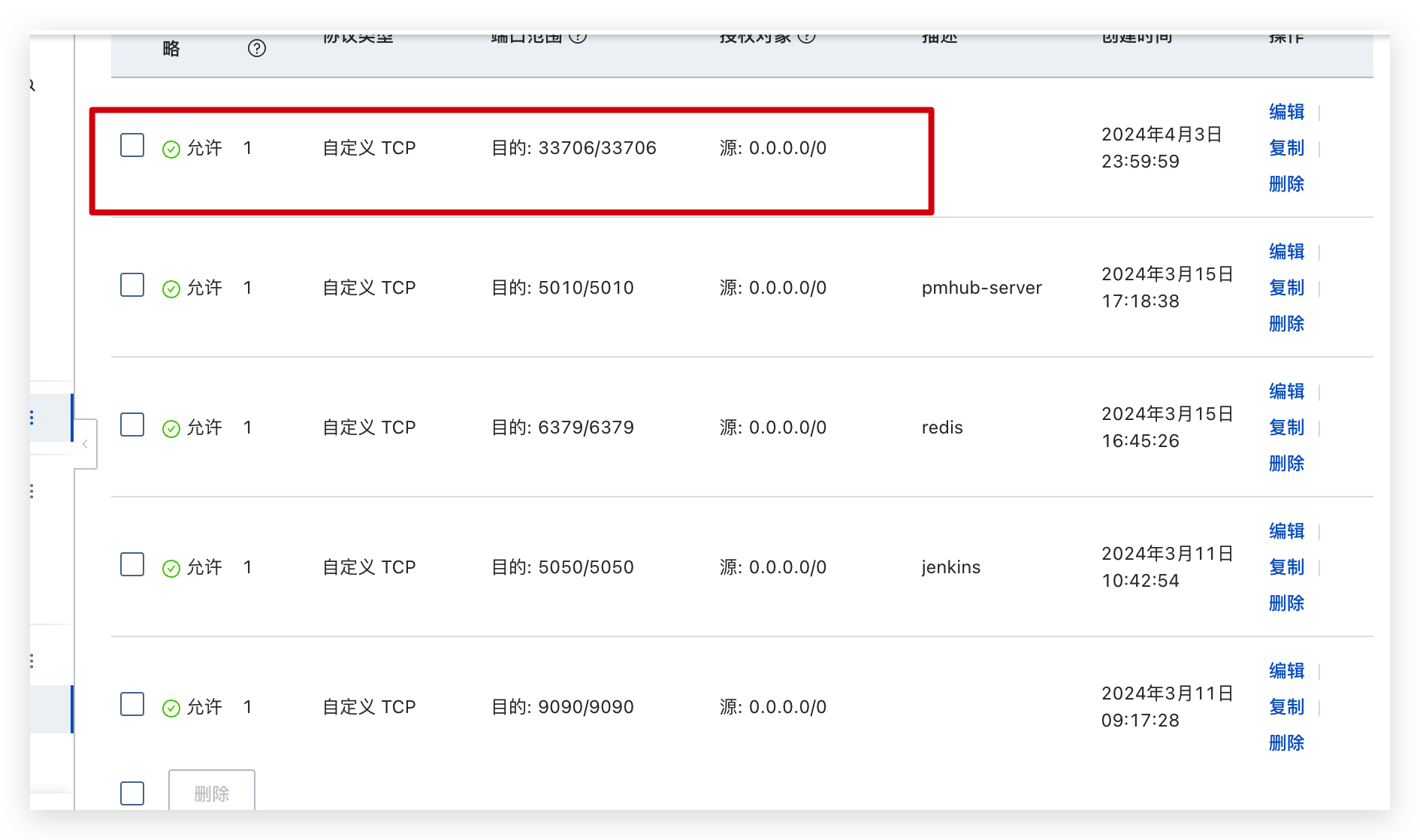
Task: Click the jenkins description text
Action: click(951, 567)
